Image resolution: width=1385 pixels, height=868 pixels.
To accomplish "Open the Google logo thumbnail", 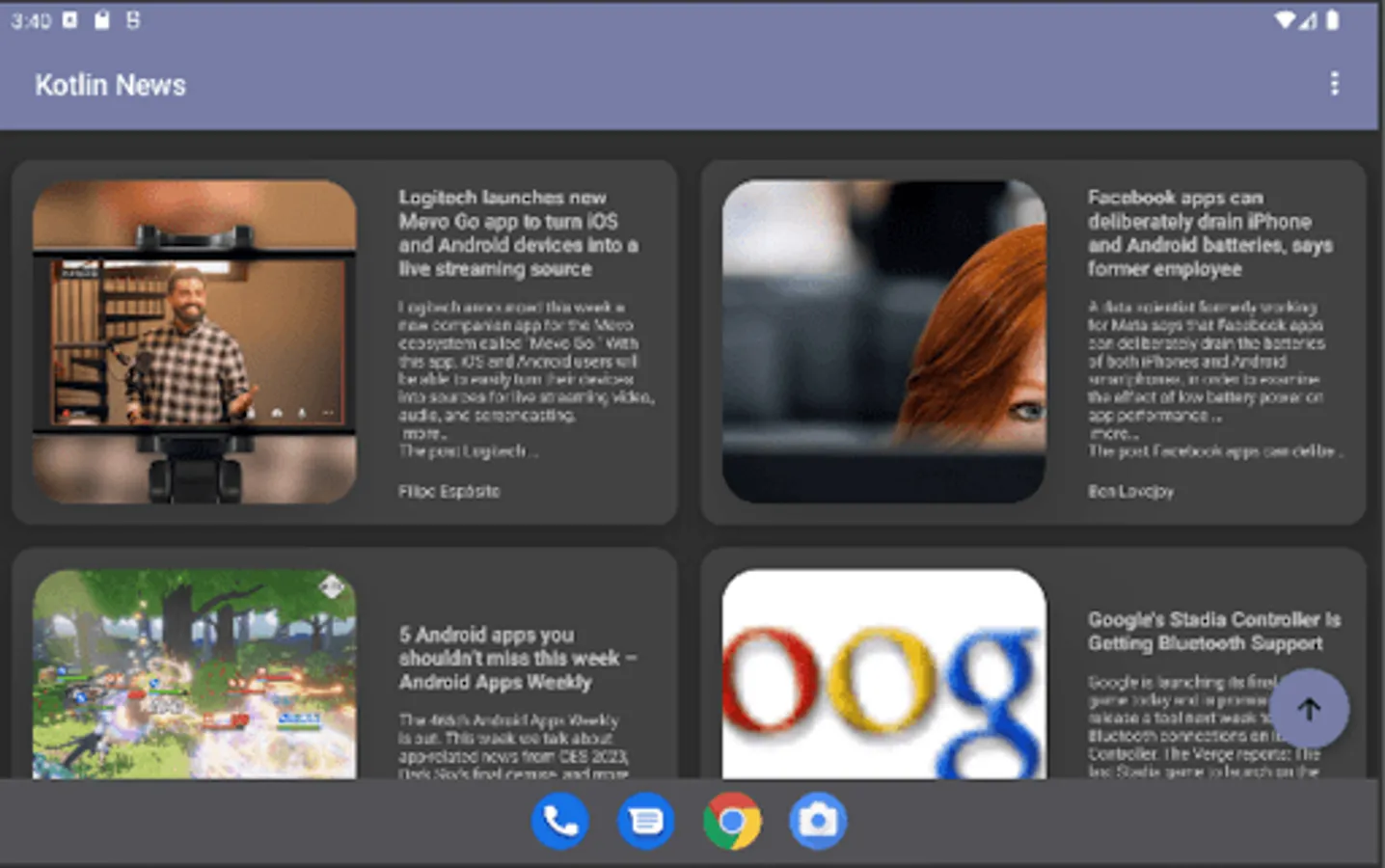I will (884, 674).
